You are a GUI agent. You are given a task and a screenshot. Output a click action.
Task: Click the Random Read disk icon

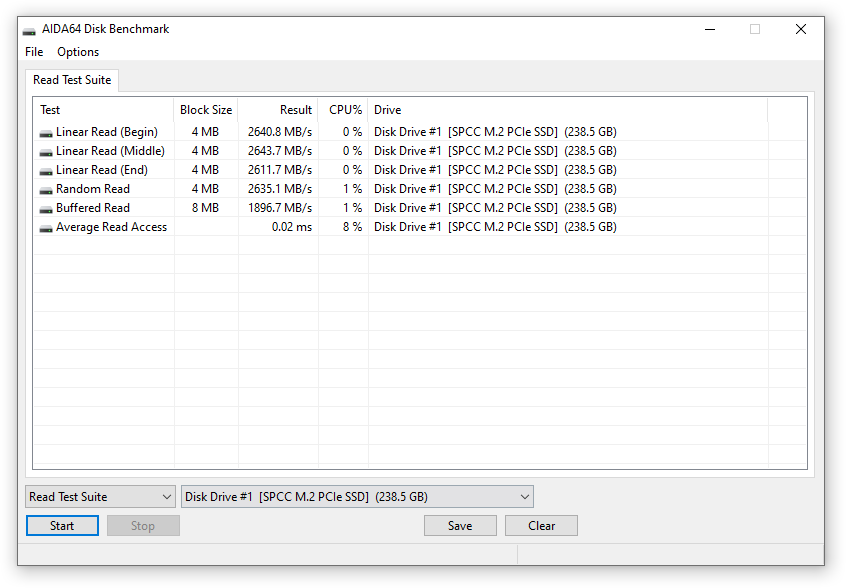[x=46, y=190]
